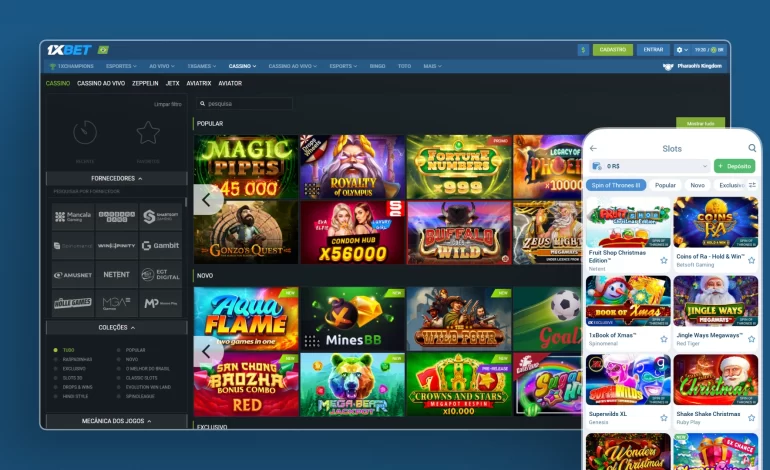Click the Entrar login button

[653, 50]
